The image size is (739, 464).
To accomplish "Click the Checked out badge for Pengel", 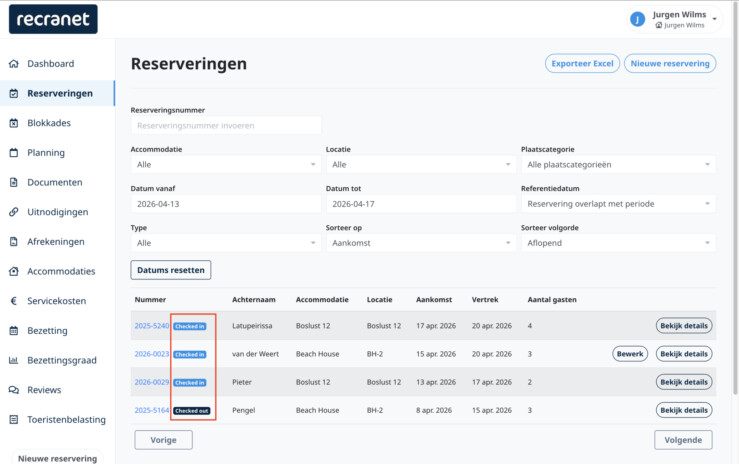I will point(192,411).
